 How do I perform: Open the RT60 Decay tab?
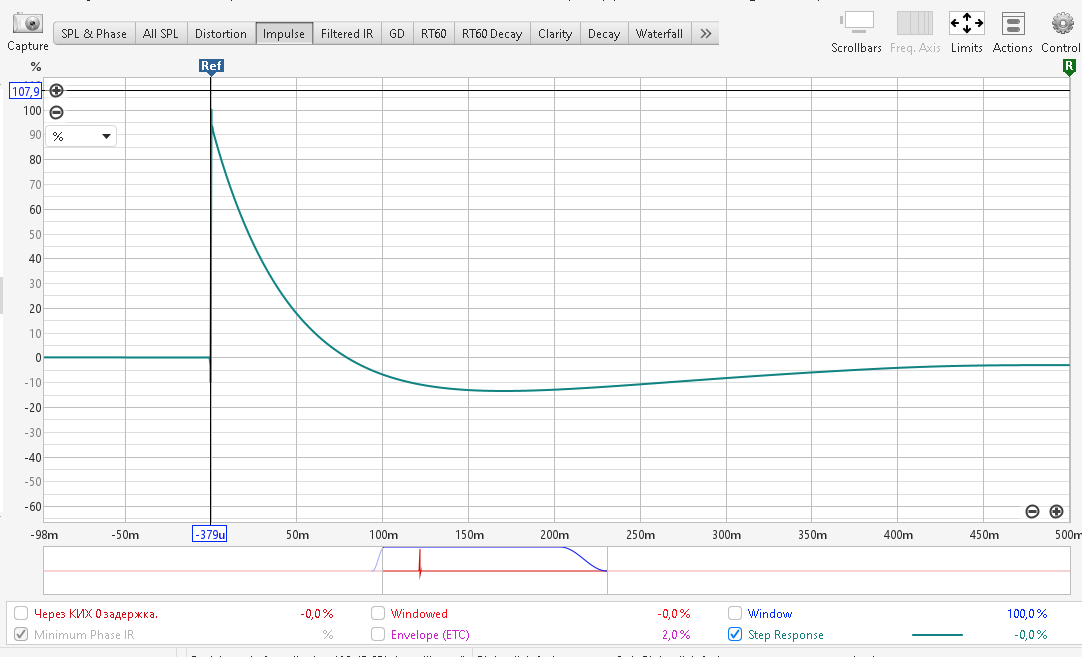click(x=491, y=34)
